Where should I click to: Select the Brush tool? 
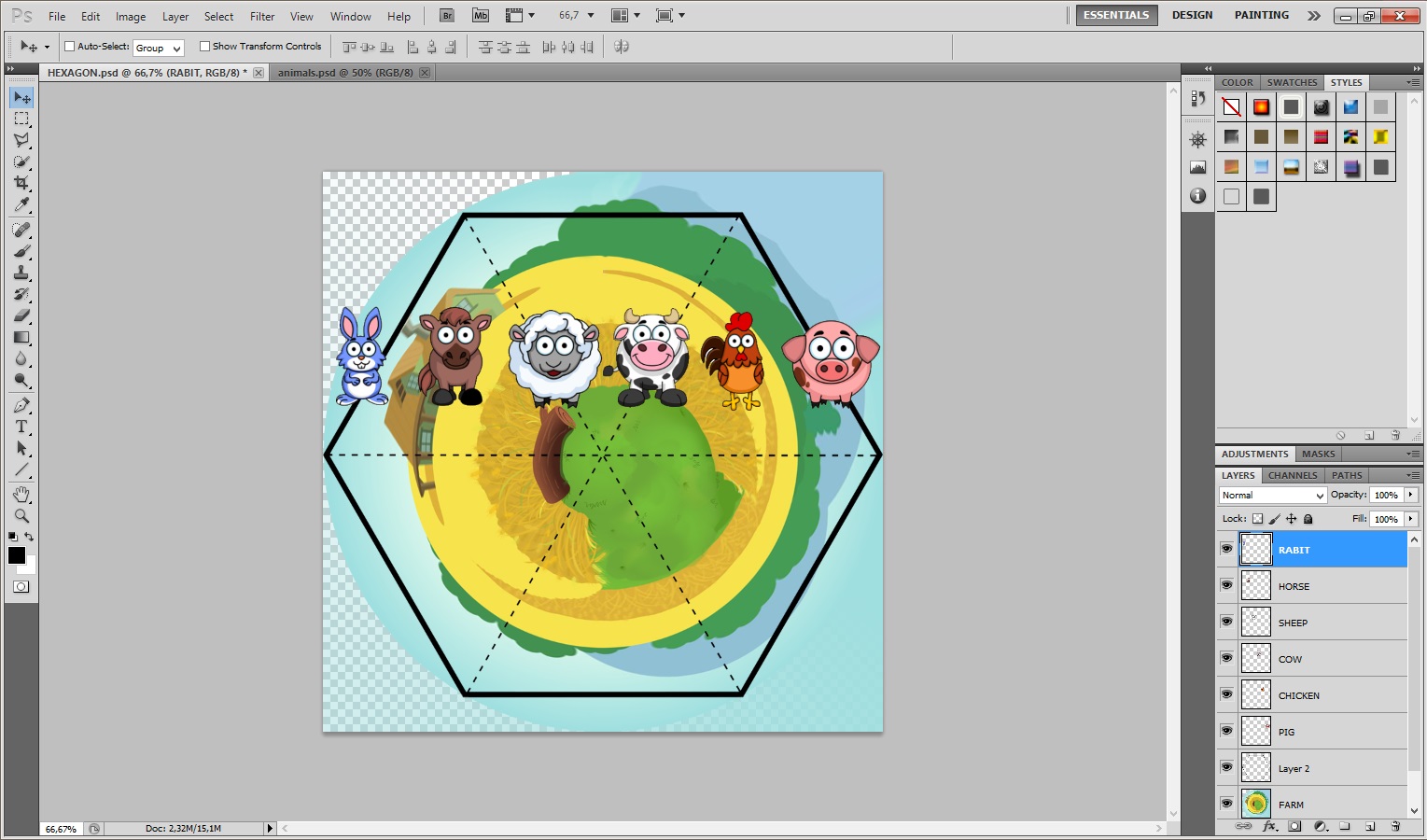pos(21,251)
